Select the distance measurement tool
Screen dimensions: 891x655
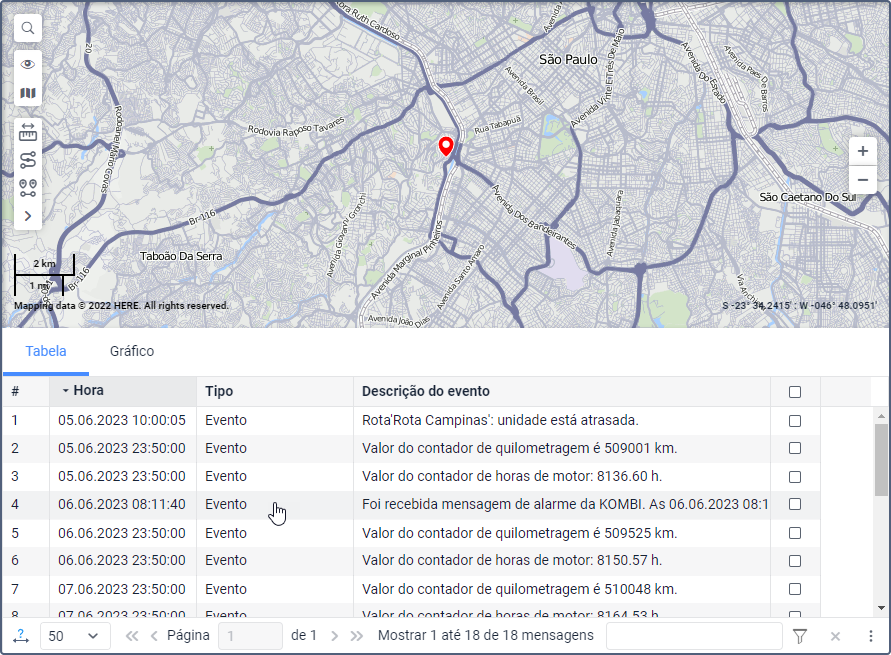coord(28,132)
